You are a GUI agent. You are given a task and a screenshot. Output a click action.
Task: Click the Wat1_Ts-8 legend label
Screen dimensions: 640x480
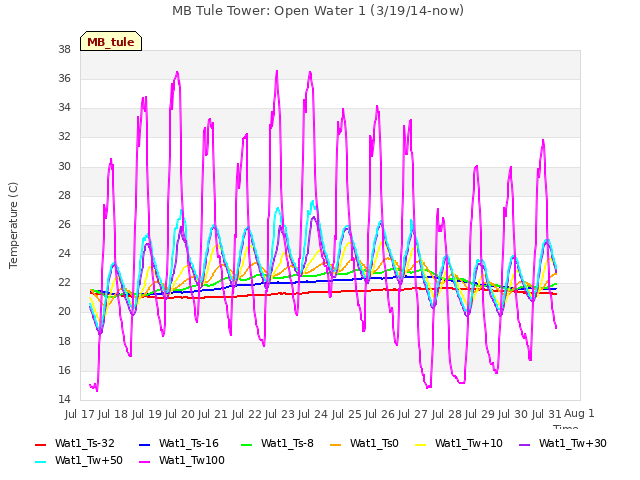coord(287,443)
